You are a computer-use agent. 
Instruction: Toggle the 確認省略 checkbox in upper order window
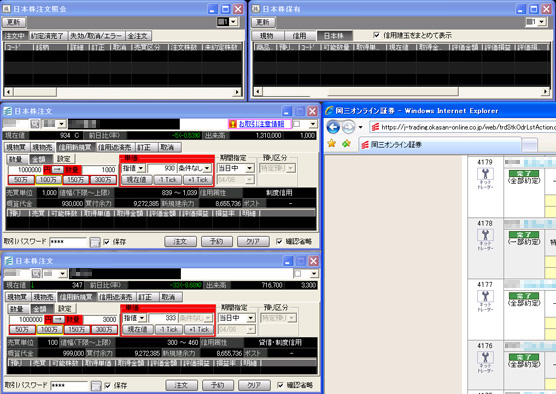[x=279, y=242]
